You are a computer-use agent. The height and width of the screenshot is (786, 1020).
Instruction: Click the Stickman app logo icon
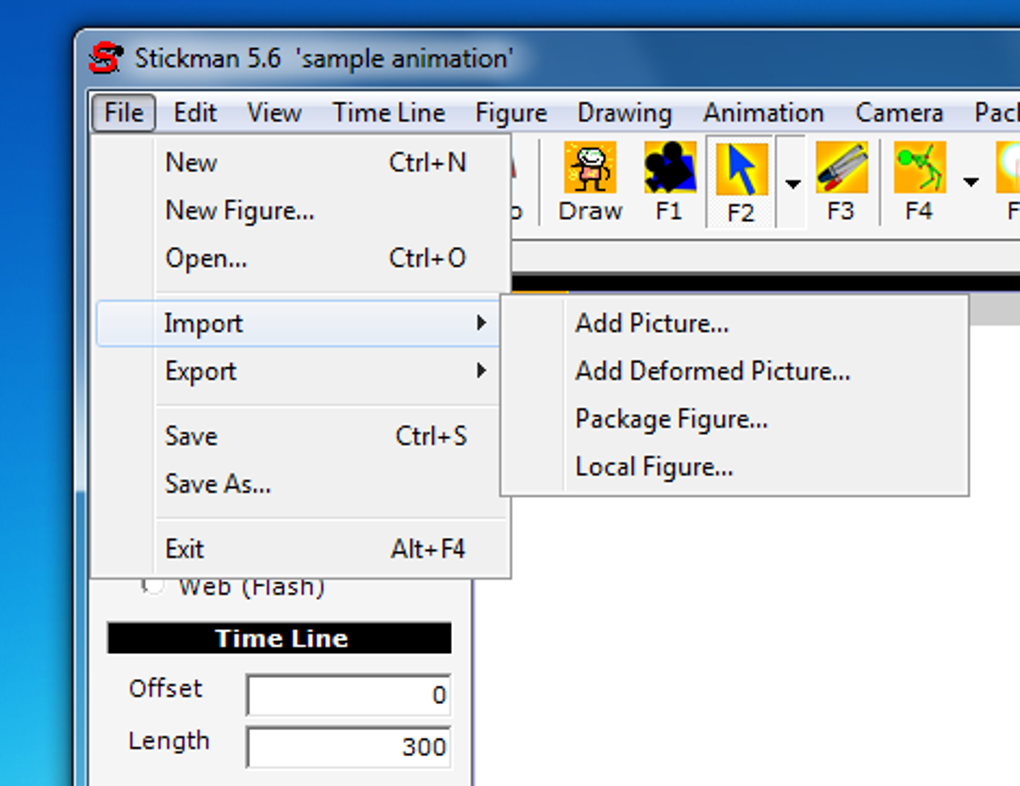(x=105, y=59)
